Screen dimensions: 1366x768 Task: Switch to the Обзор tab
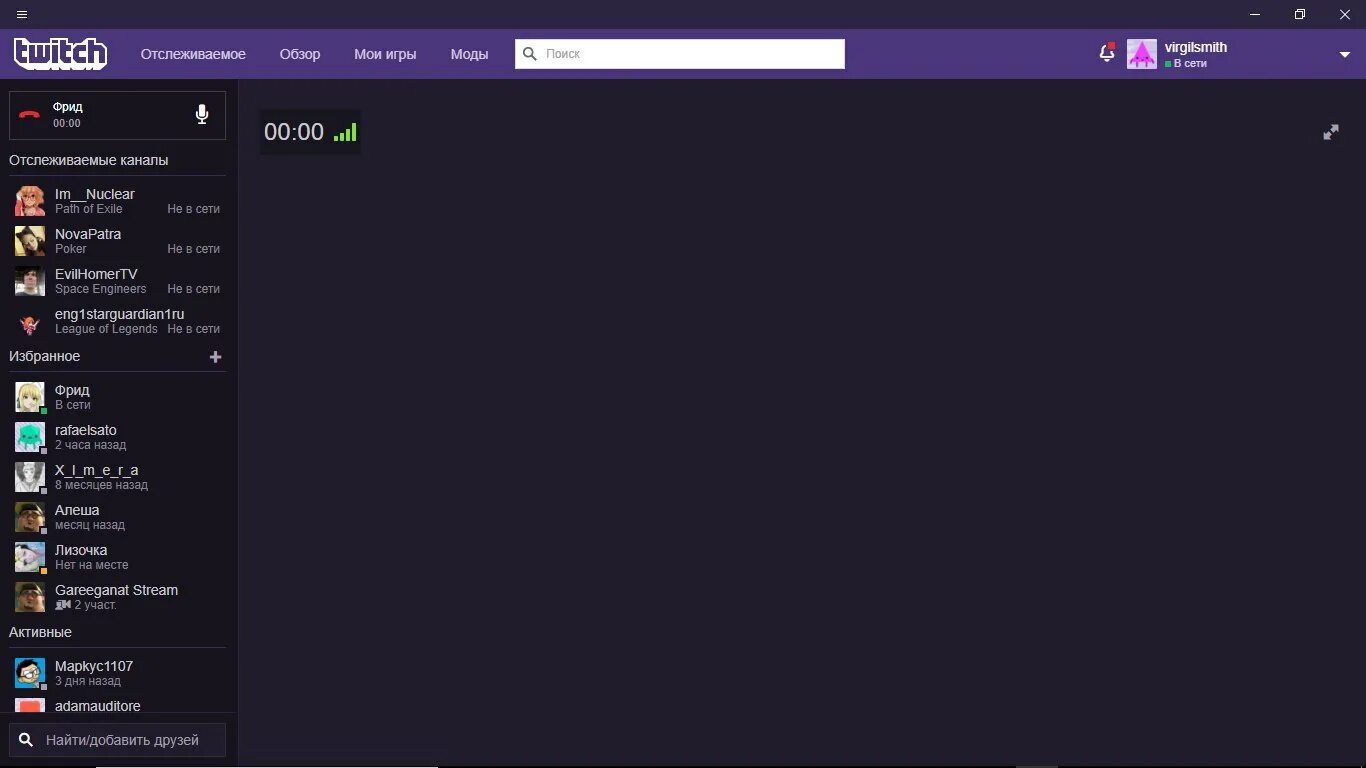[300, 54]
